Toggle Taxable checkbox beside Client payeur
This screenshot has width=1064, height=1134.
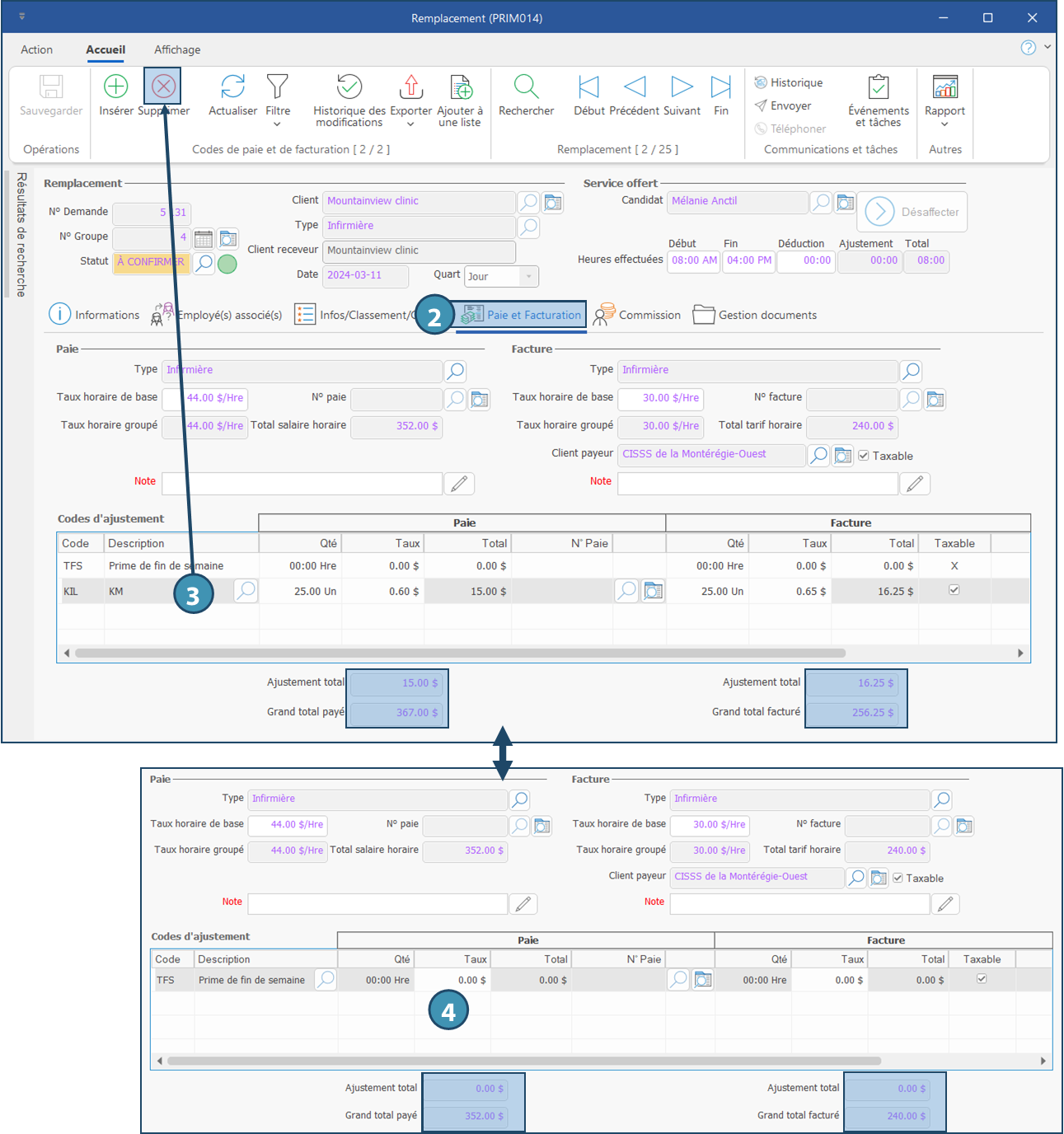[x=864, y=456]
